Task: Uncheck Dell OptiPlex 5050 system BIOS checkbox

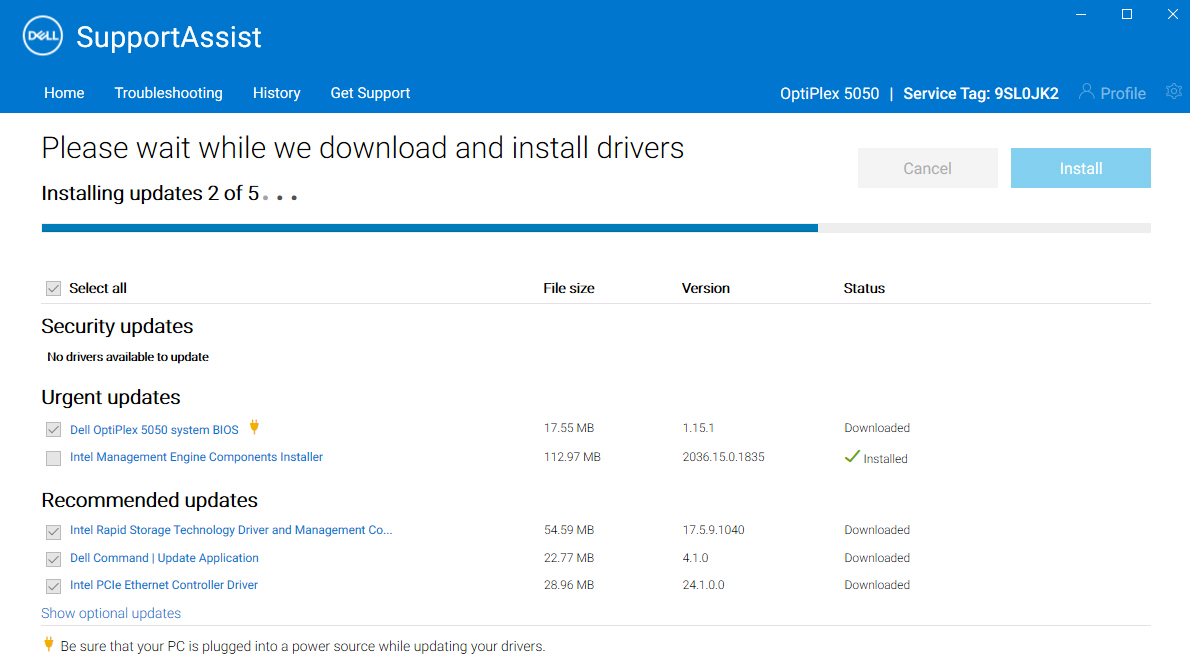Action: pyautogui.click(x=53, y=430)
